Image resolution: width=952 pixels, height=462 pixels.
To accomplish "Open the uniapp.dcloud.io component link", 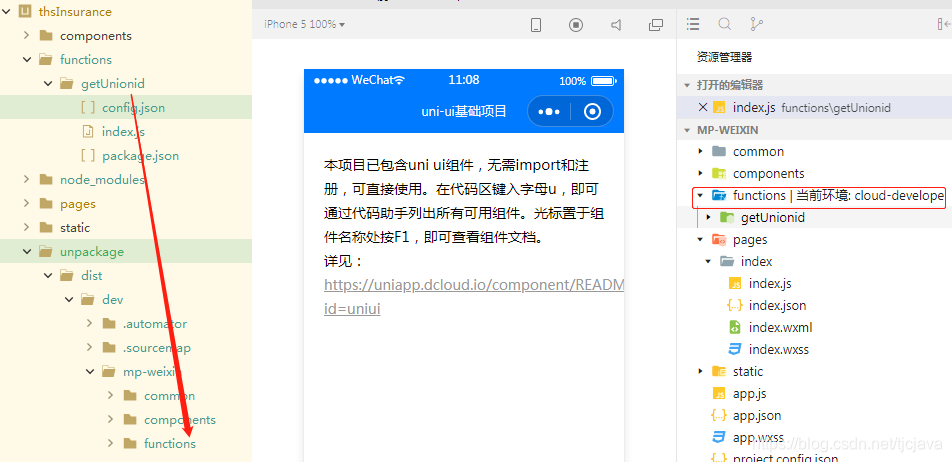I will coord(474,297).
